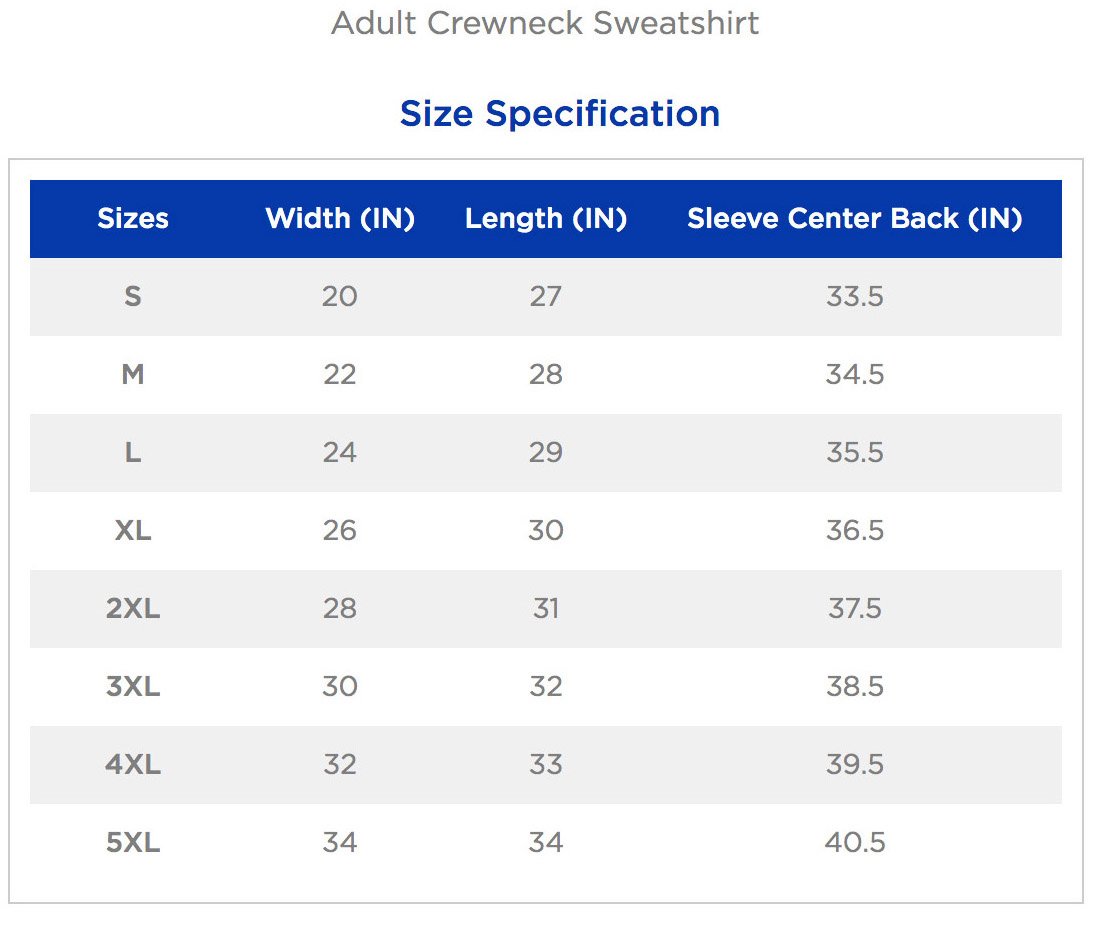Select the "Length (IN)" column header
1100x925 pixels.
546,218
